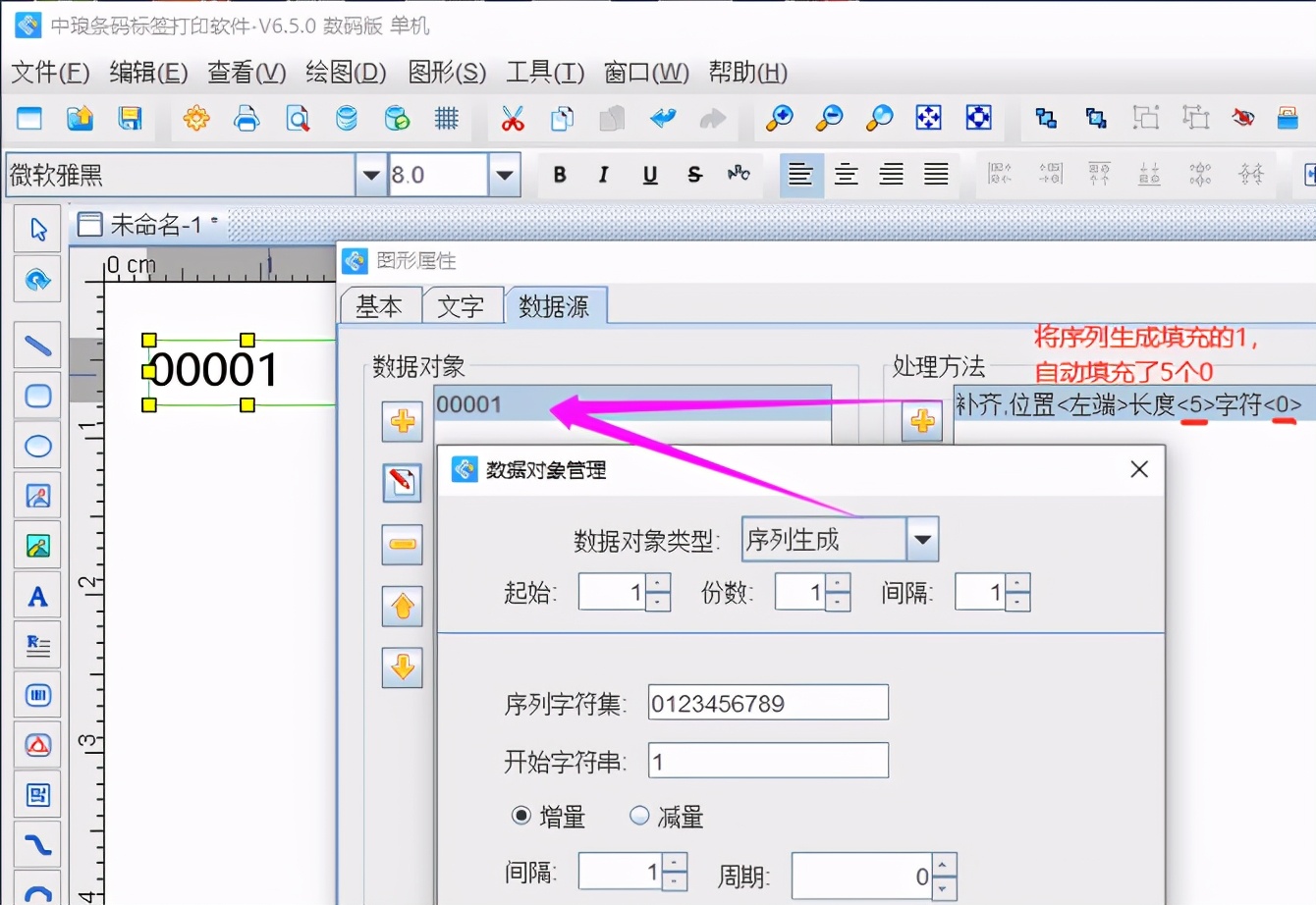Switch to the 基本 tab
The width and height of the screenshot is (1316, 905).
click(x=379, y=306)
